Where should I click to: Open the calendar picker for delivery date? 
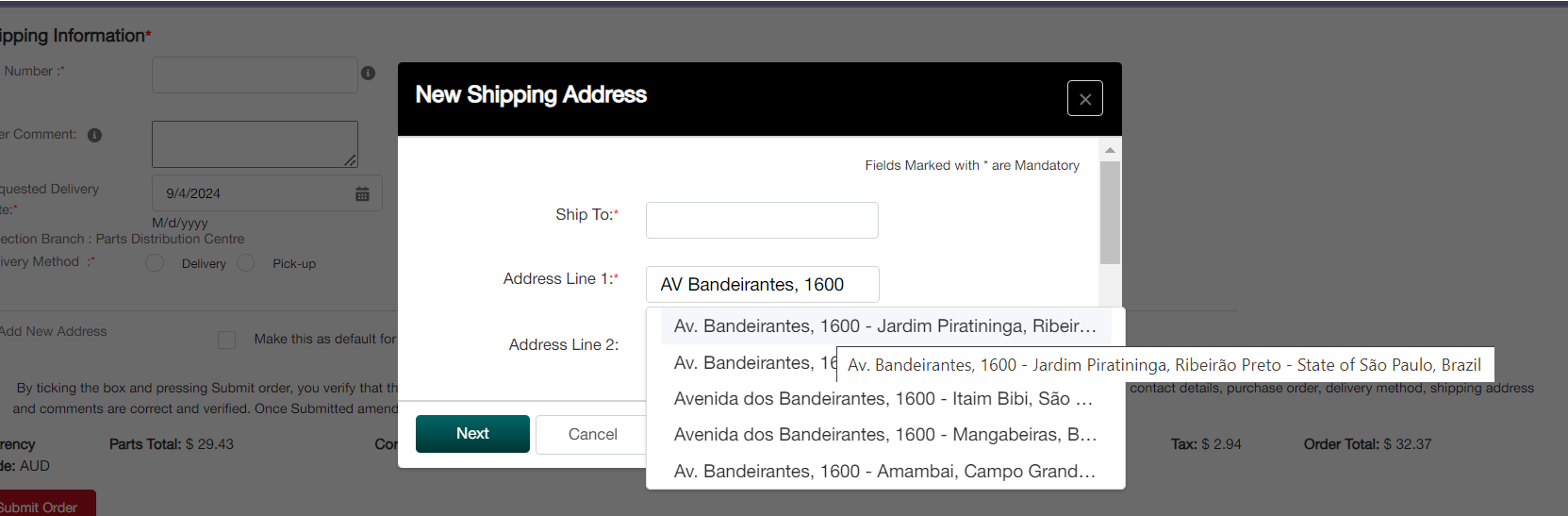pyautogui.click(x=362, y=193)
